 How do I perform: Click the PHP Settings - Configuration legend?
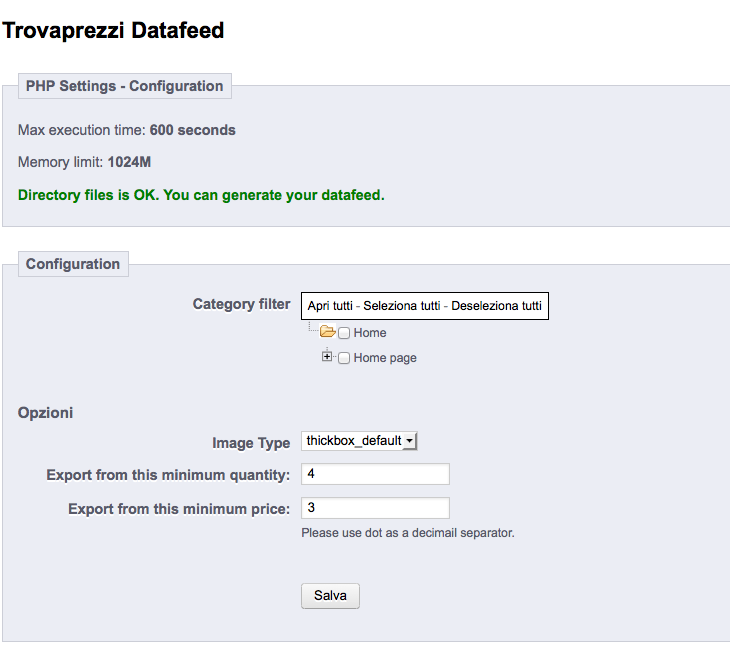tap(124, 86)
